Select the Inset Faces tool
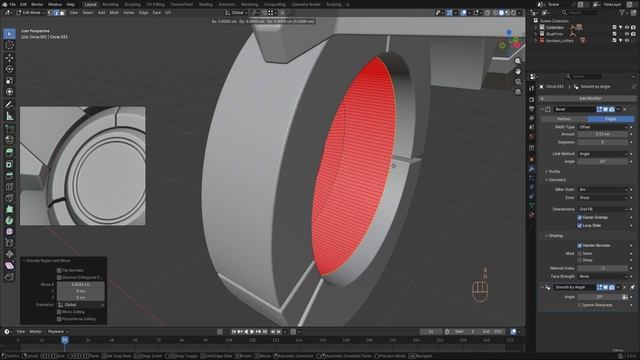This screenshot has height=360, width=640. (9, 164)
